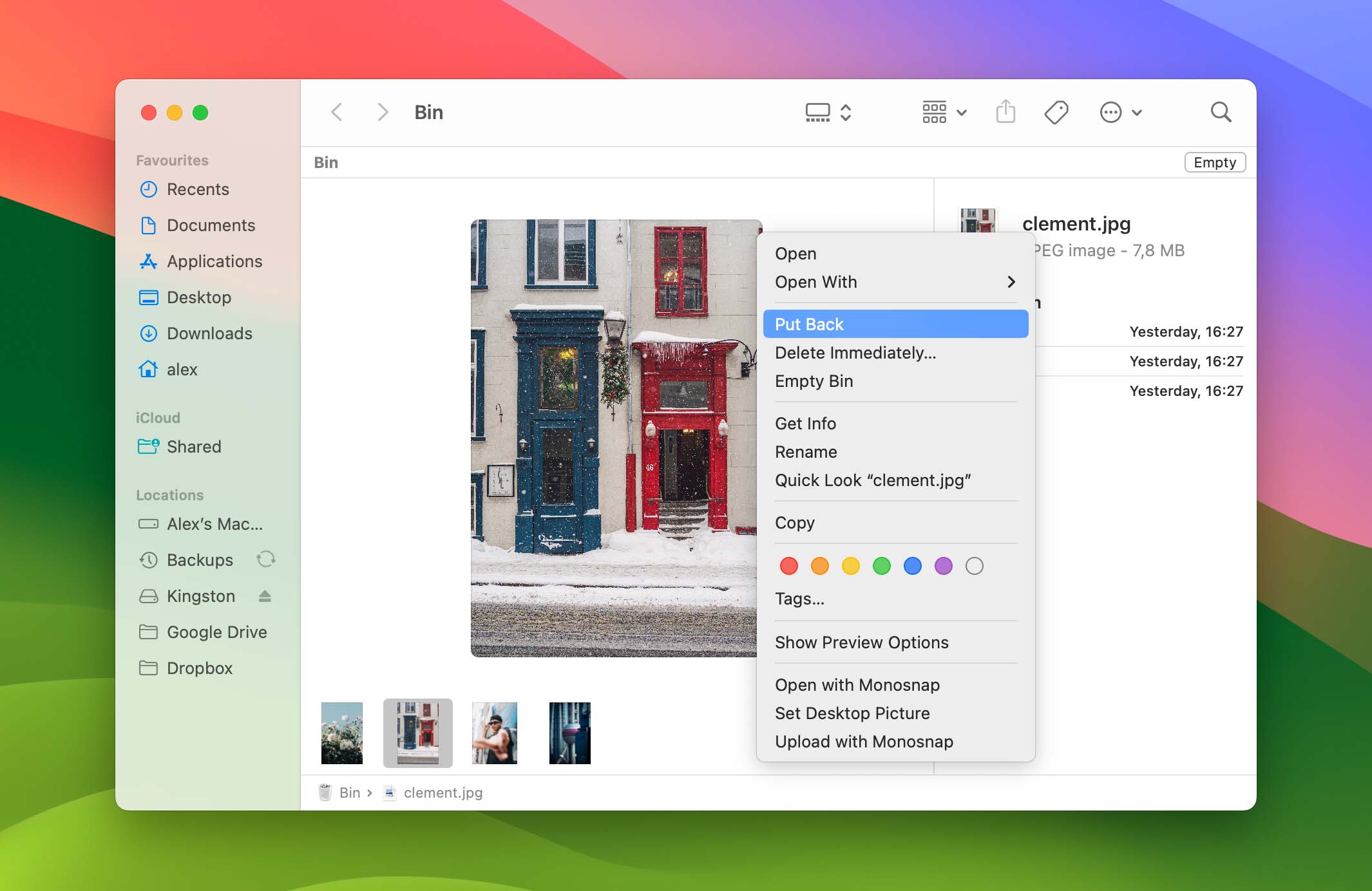Click the Share icon in Finder toolbar
The image size is (1372, 891).
pyautogui.click(x=1006, y=111)
